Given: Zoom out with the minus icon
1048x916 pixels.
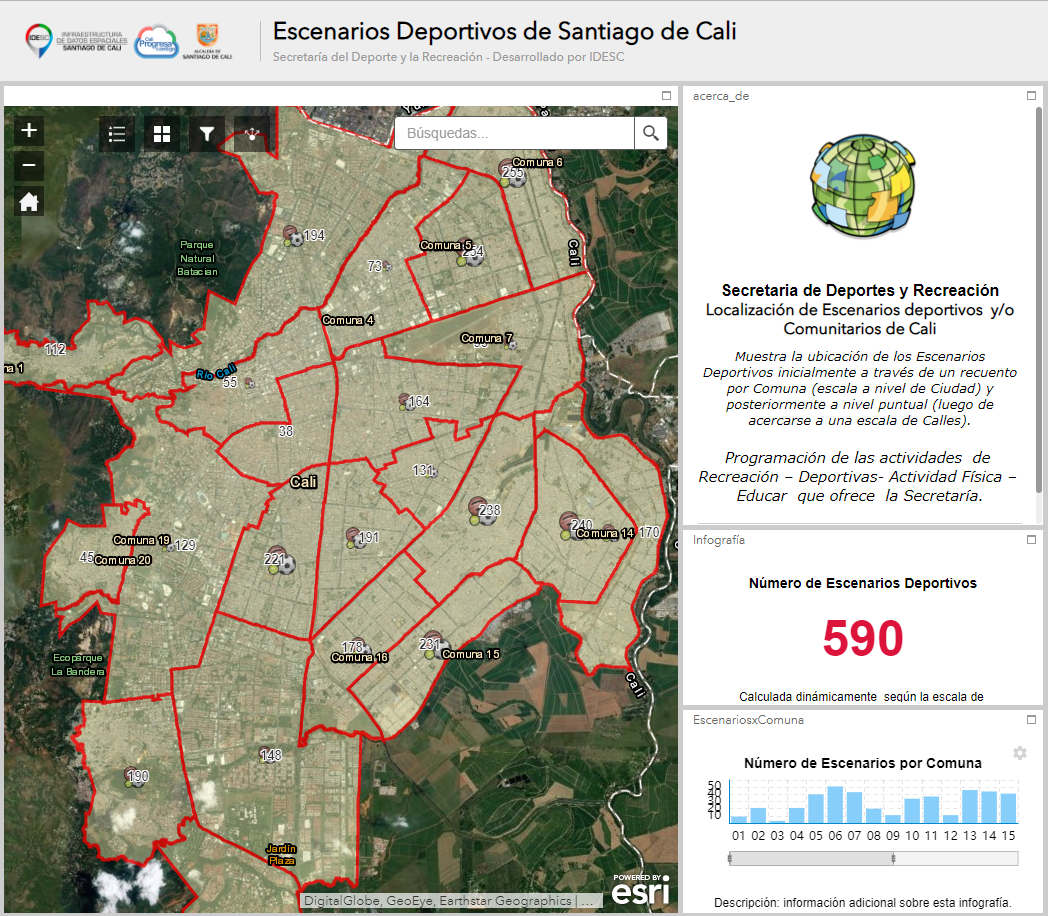Looking at the screenshot, I should (x=28, y=165).
